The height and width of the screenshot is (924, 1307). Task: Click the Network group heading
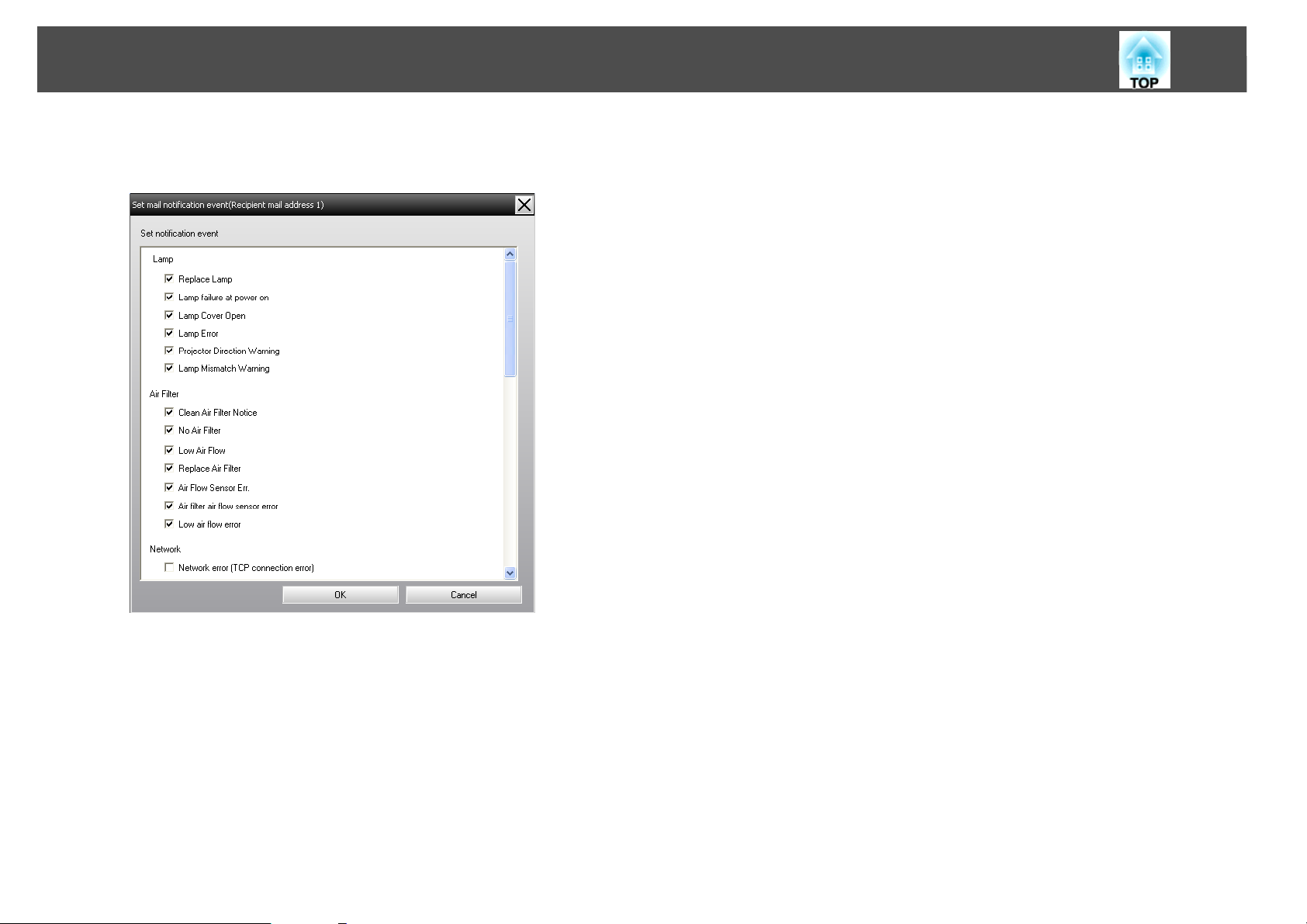[x=165, y=549]
